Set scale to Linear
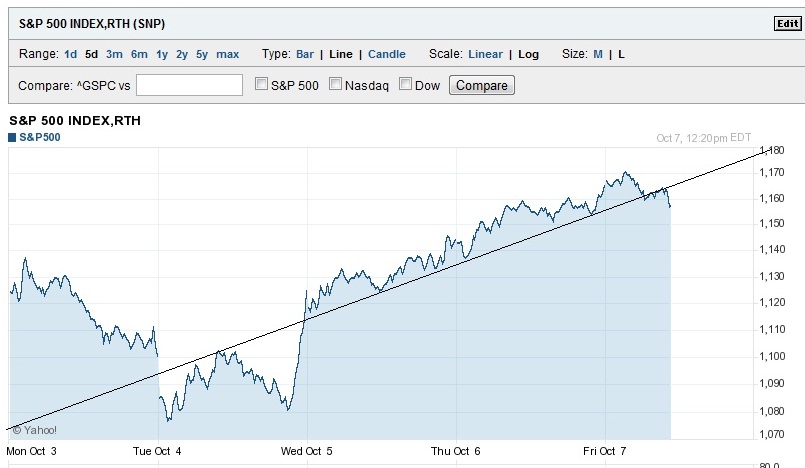The image size is (805, 468). [x=486, y=54]
